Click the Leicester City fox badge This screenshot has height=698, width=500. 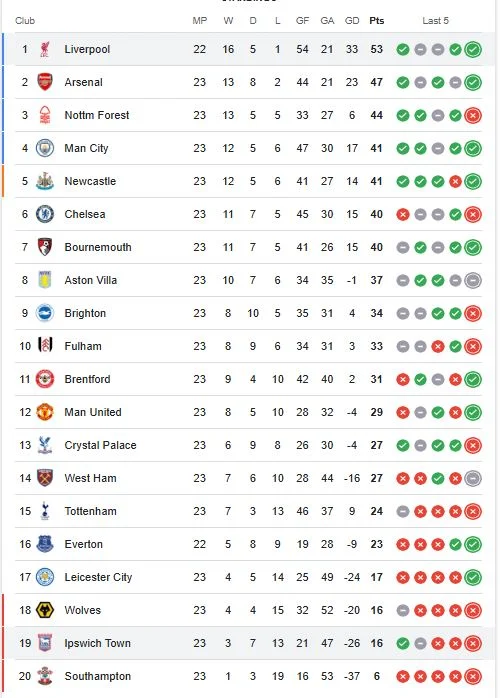(x=45, y=577)
